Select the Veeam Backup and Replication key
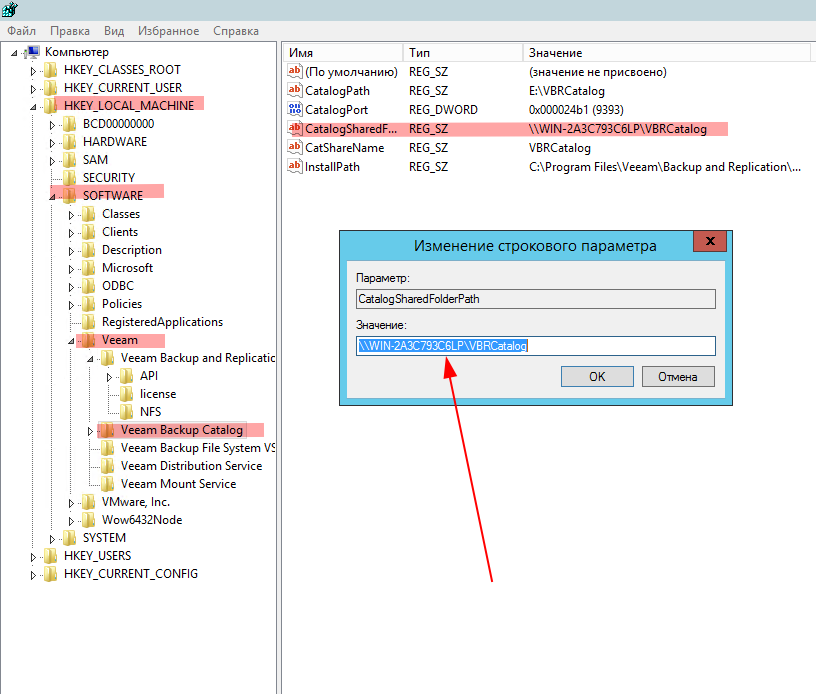This screenshot has height=694, width=816. click(198, 358)
